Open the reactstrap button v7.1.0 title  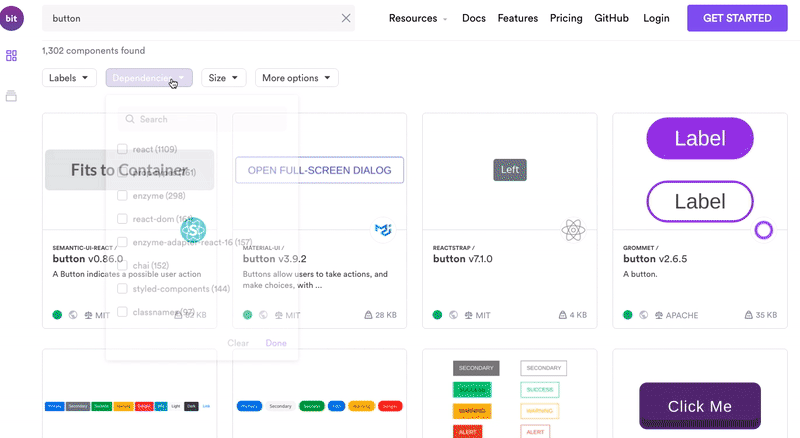tap(463, 259)
